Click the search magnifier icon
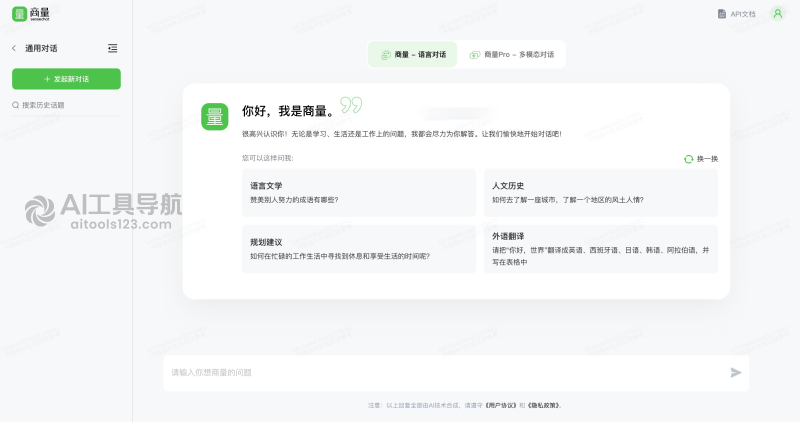The image size is (800, 422). (16, 105)
